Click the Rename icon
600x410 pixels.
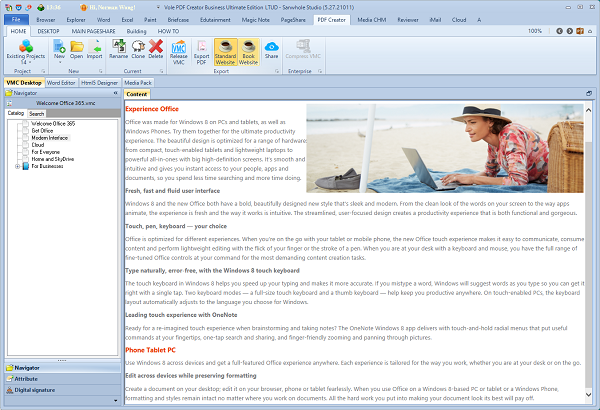point(118,51)
